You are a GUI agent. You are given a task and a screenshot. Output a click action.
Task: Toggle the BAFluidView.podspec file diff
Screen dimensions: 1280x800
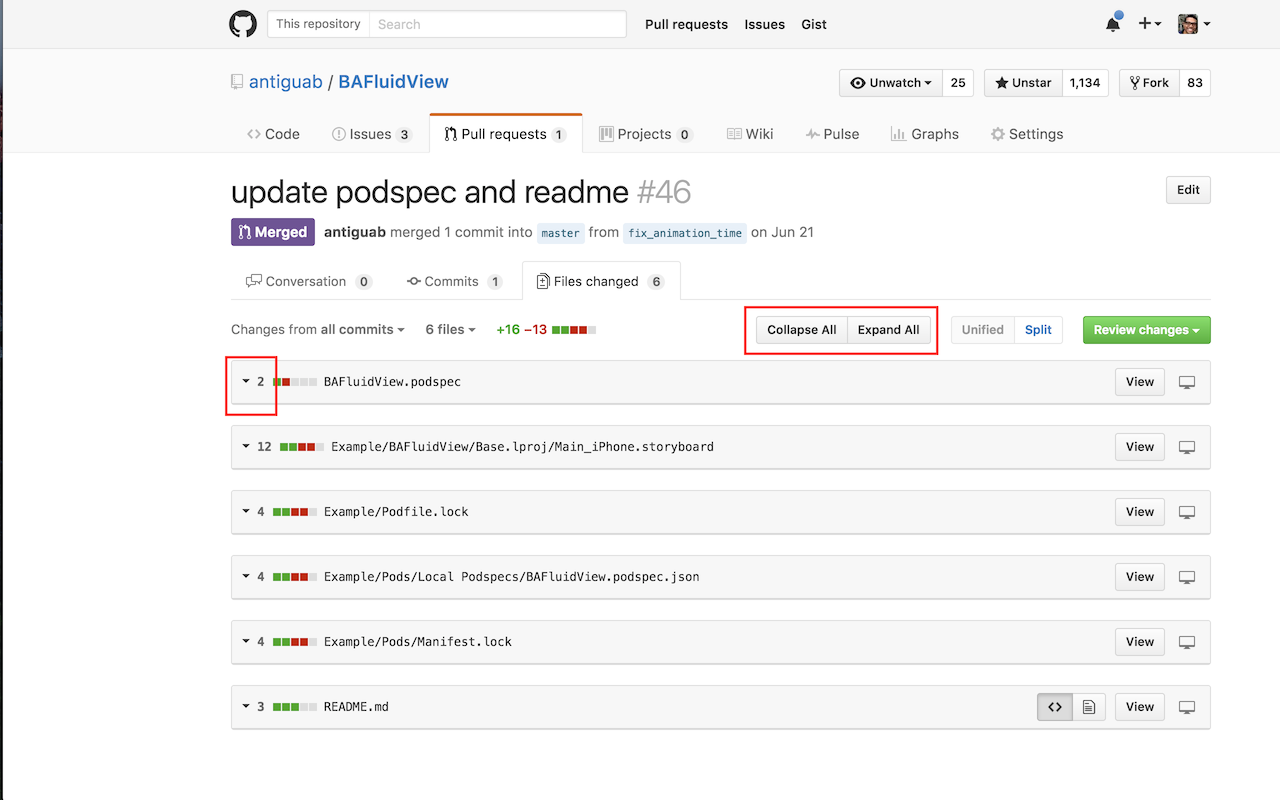coord(246,382)
